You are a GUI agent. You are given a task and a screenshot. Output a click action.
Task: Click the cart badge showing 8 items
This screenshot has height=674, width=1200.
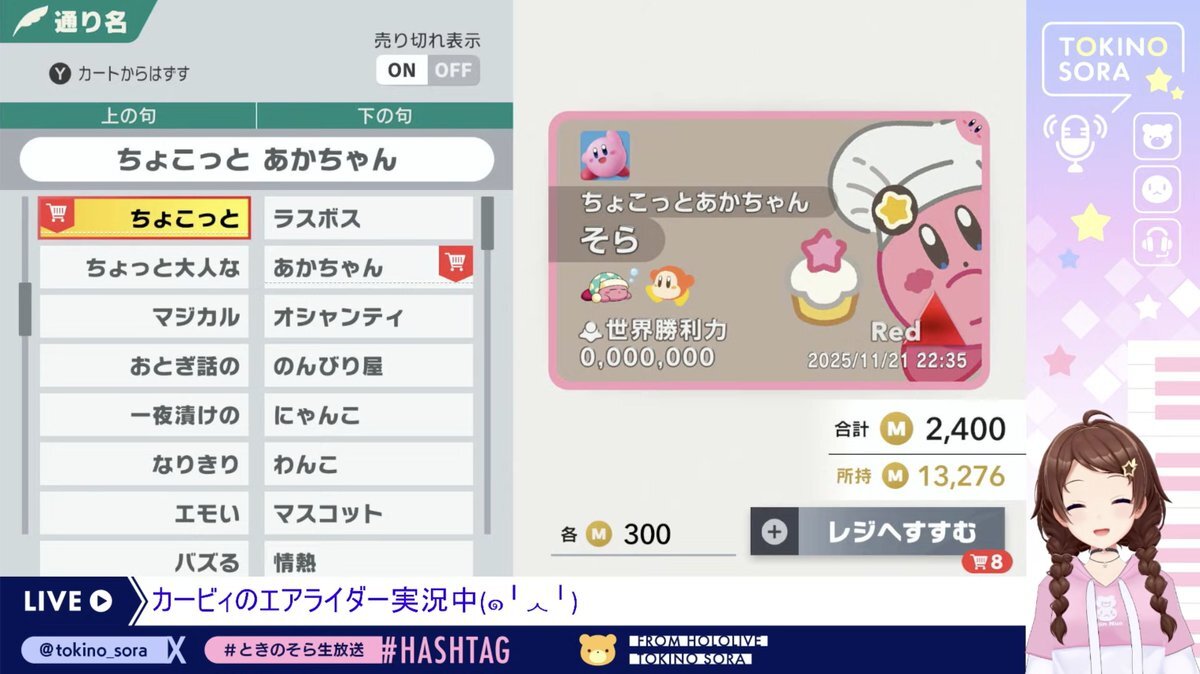point(987,561)
